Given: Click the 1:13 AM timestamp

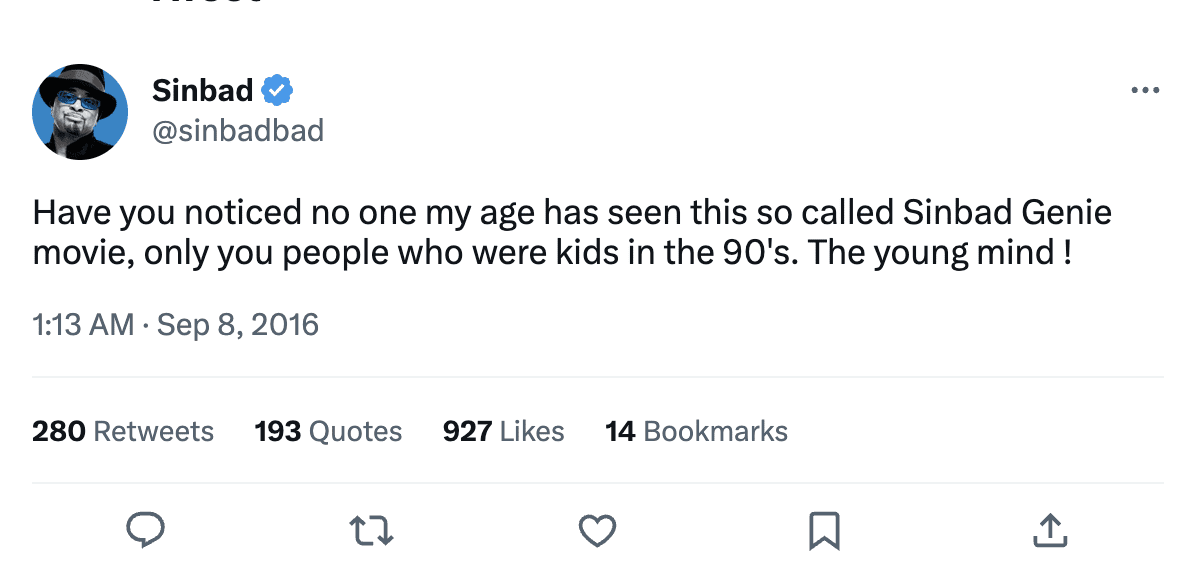Looking at the screenshot, I should 83,325.
